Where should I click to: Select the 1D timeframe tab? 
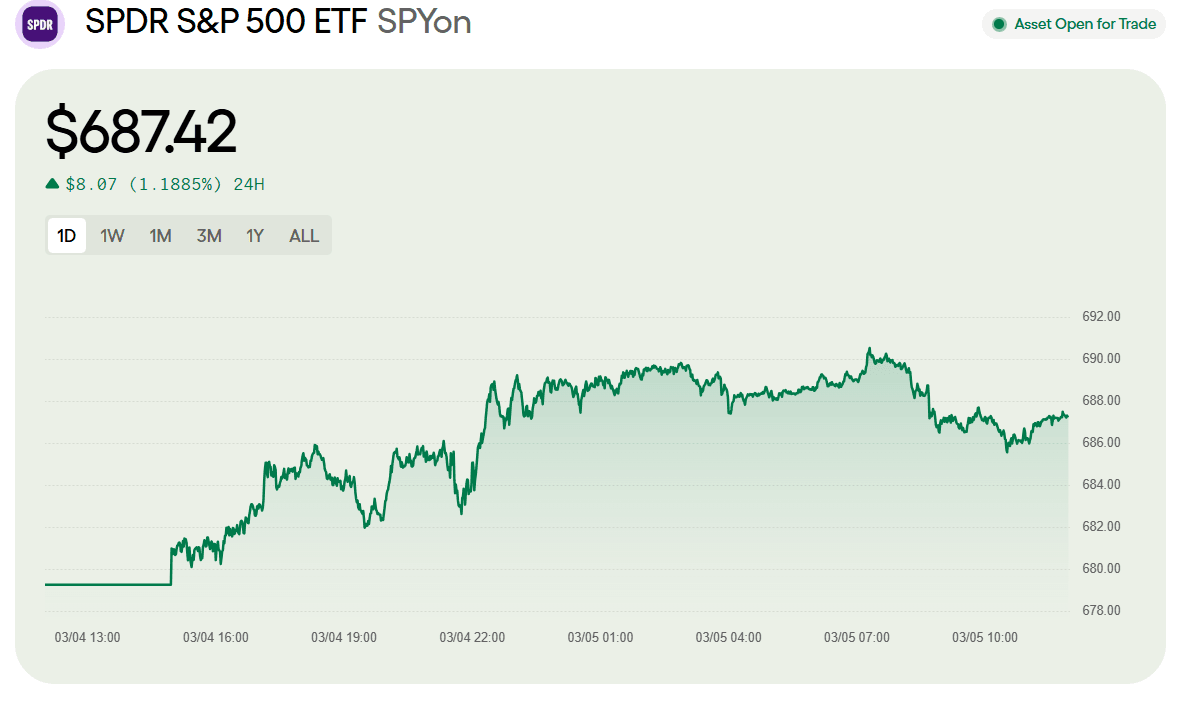(66, 235)
